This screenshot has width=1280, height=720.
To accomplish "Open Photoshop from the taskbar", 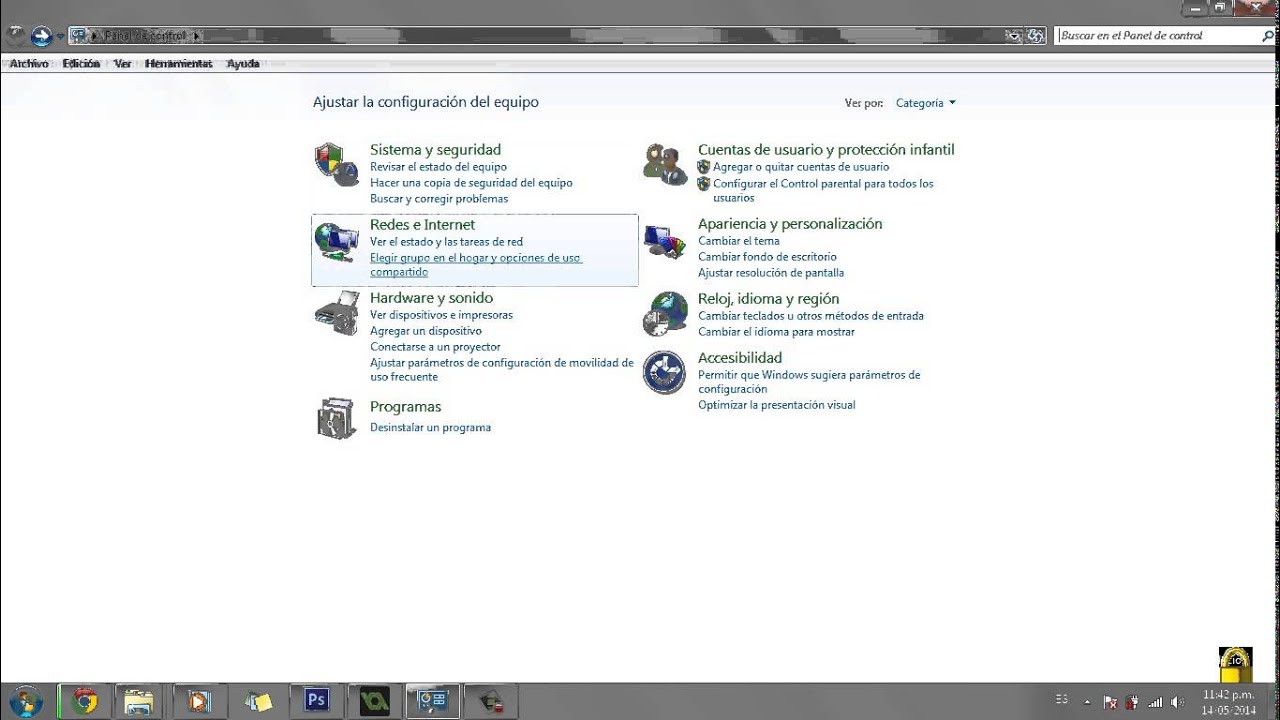I will 317,701.
